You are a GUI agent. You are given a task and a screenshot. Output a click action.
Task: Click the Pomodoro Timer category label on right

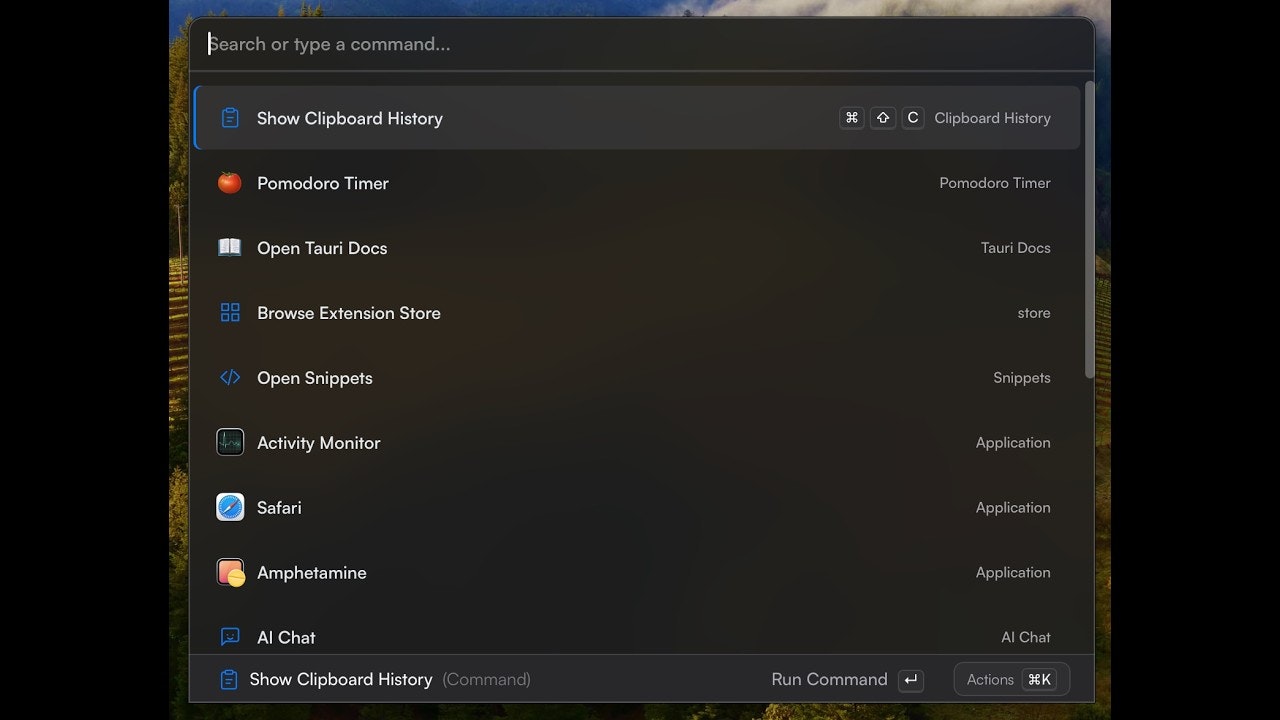[995, 183]
